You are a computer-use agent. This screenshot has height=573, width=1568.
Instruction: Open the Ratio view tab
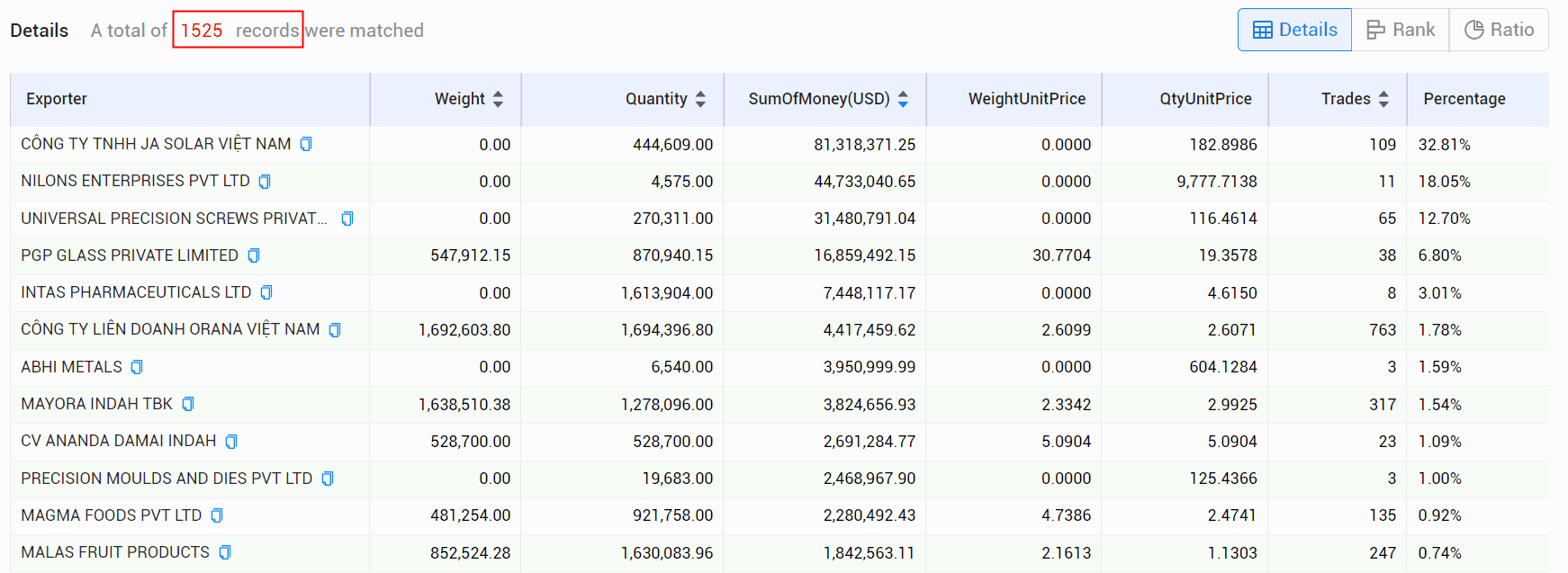[x=1499, y=30]
